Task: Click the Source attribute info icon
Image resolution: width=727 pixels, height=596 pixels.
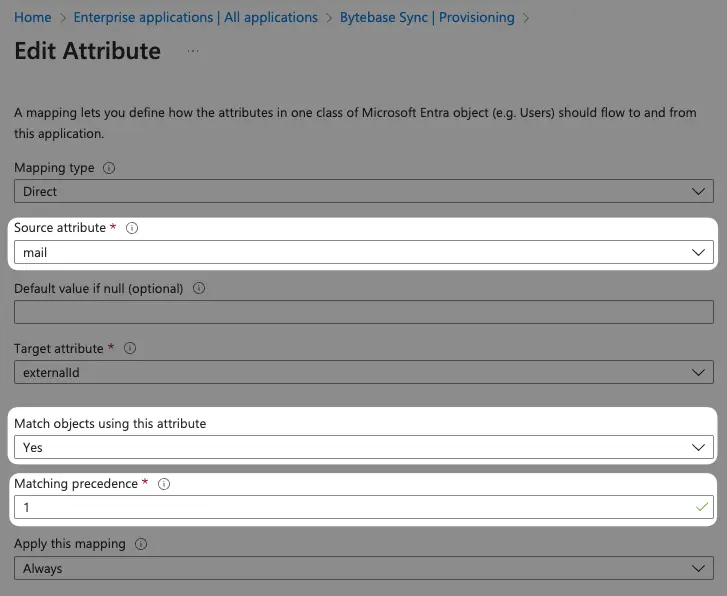Action: (x=132, y=228)
